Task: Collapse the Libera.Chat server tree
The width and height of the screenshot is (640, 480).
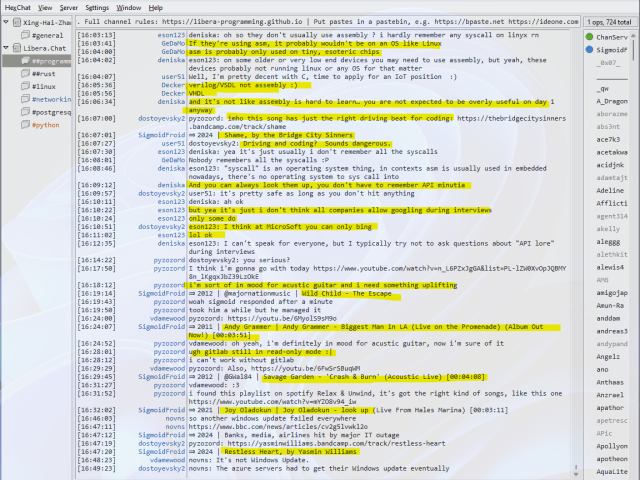Action: point(6,47)
